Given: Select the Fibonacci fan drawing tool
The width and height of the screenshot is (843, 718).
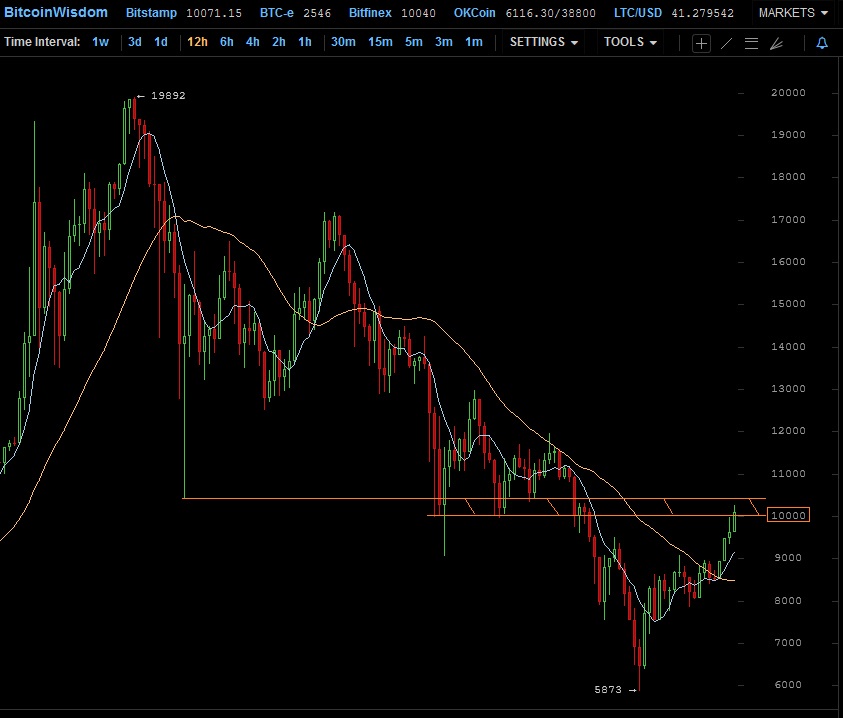Looking at the screenshot, I should (x=776, y=44).
